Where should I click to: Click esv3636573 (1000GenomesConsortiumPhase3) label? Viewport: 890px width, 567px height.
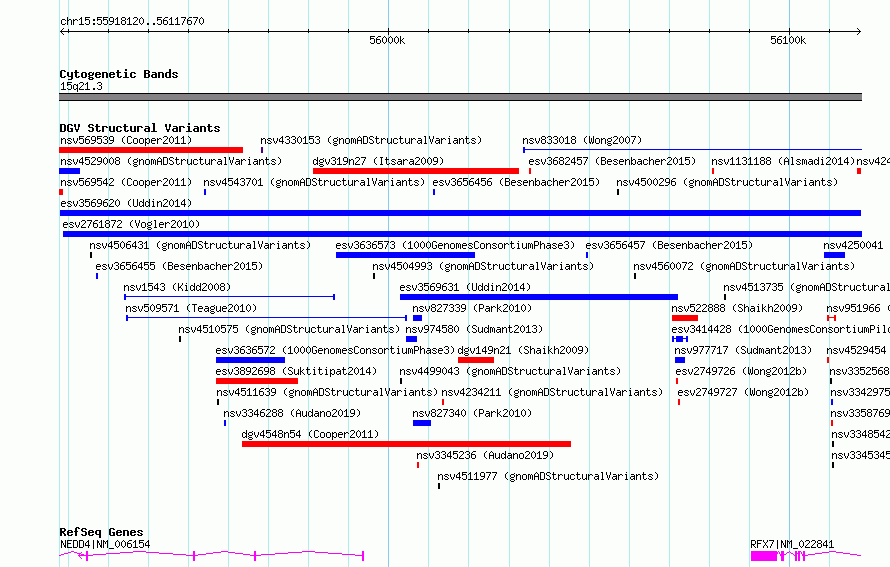point(455,245)
